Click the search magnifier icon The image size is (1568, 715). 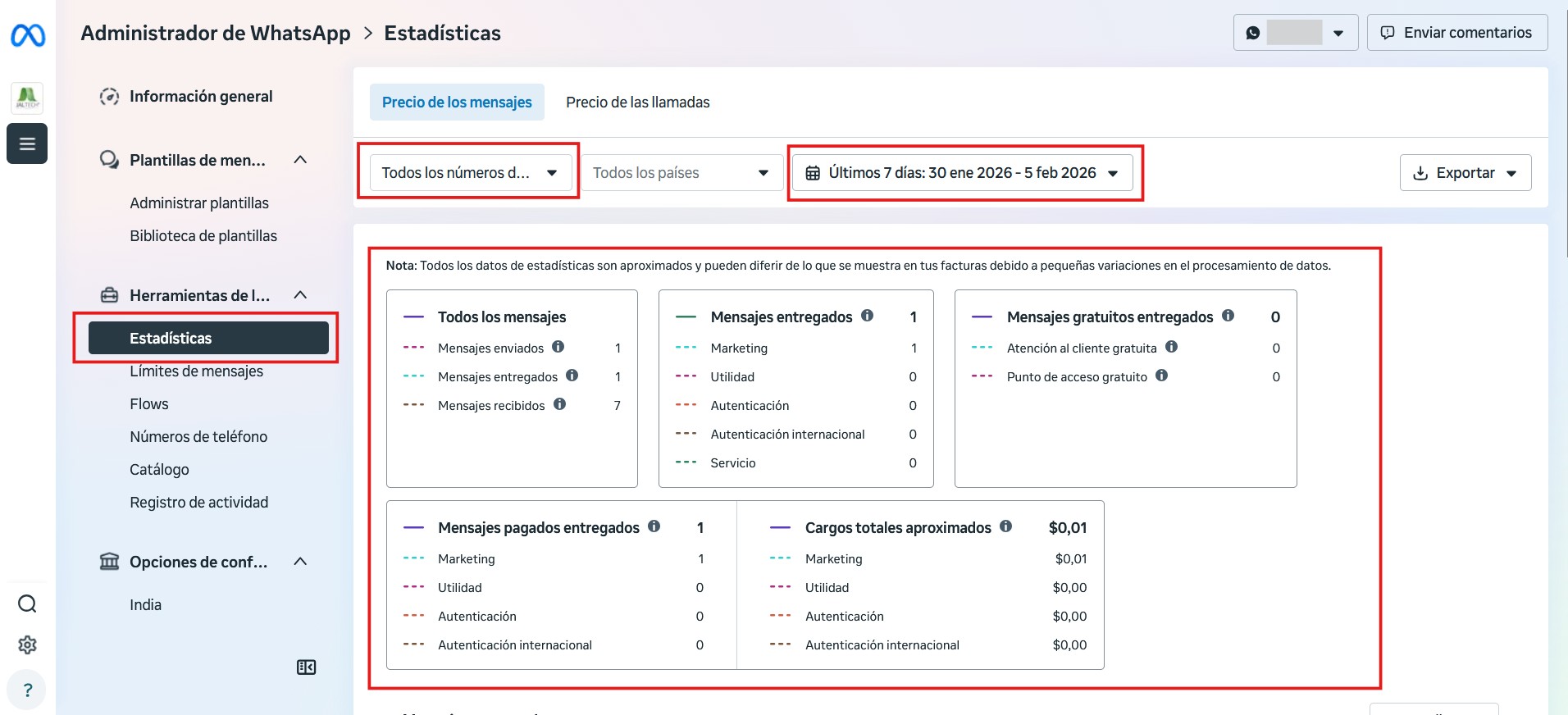point(27,604)
